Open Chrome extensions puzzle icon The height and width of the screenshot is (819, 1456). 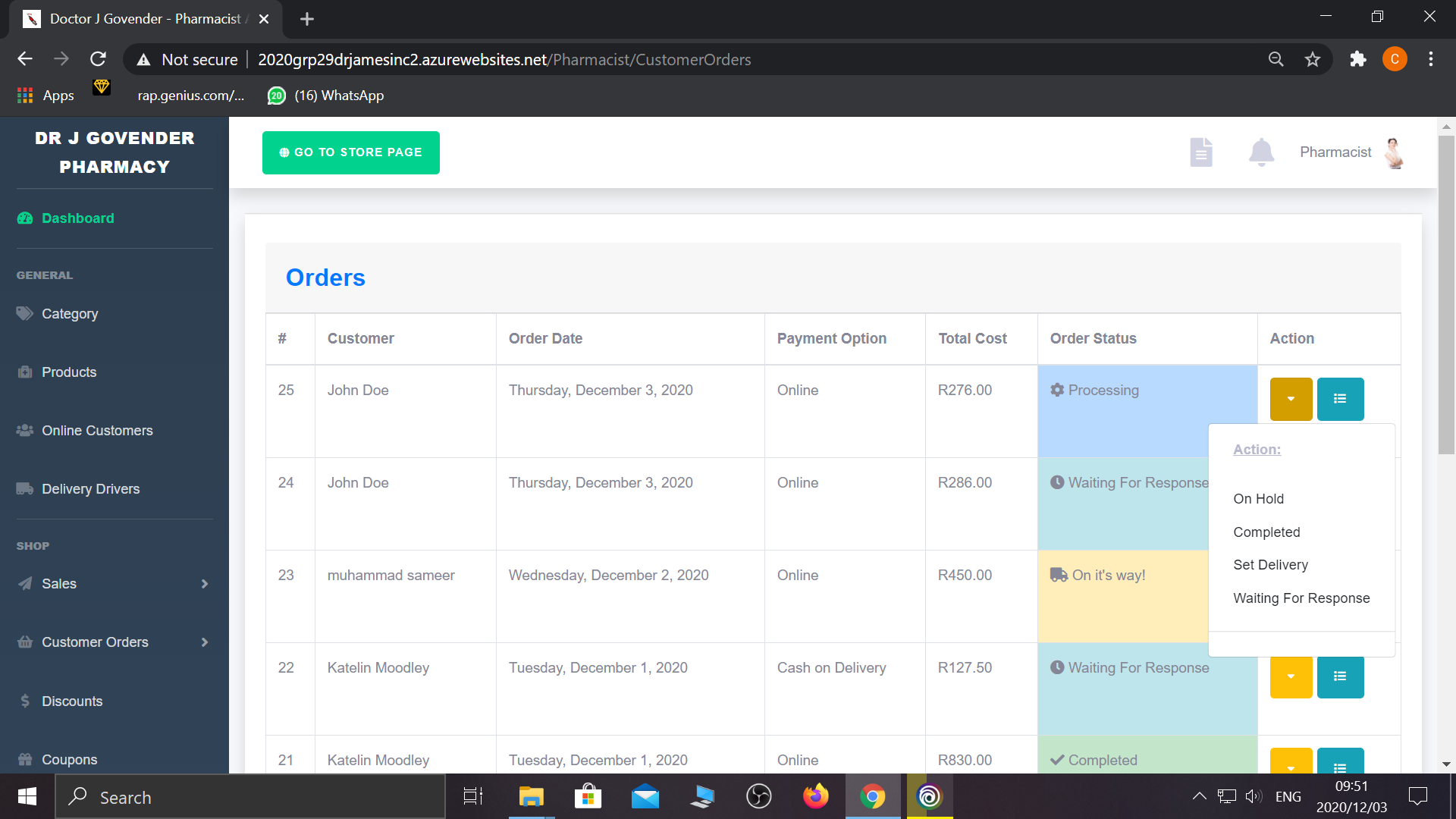(1357, 59)
